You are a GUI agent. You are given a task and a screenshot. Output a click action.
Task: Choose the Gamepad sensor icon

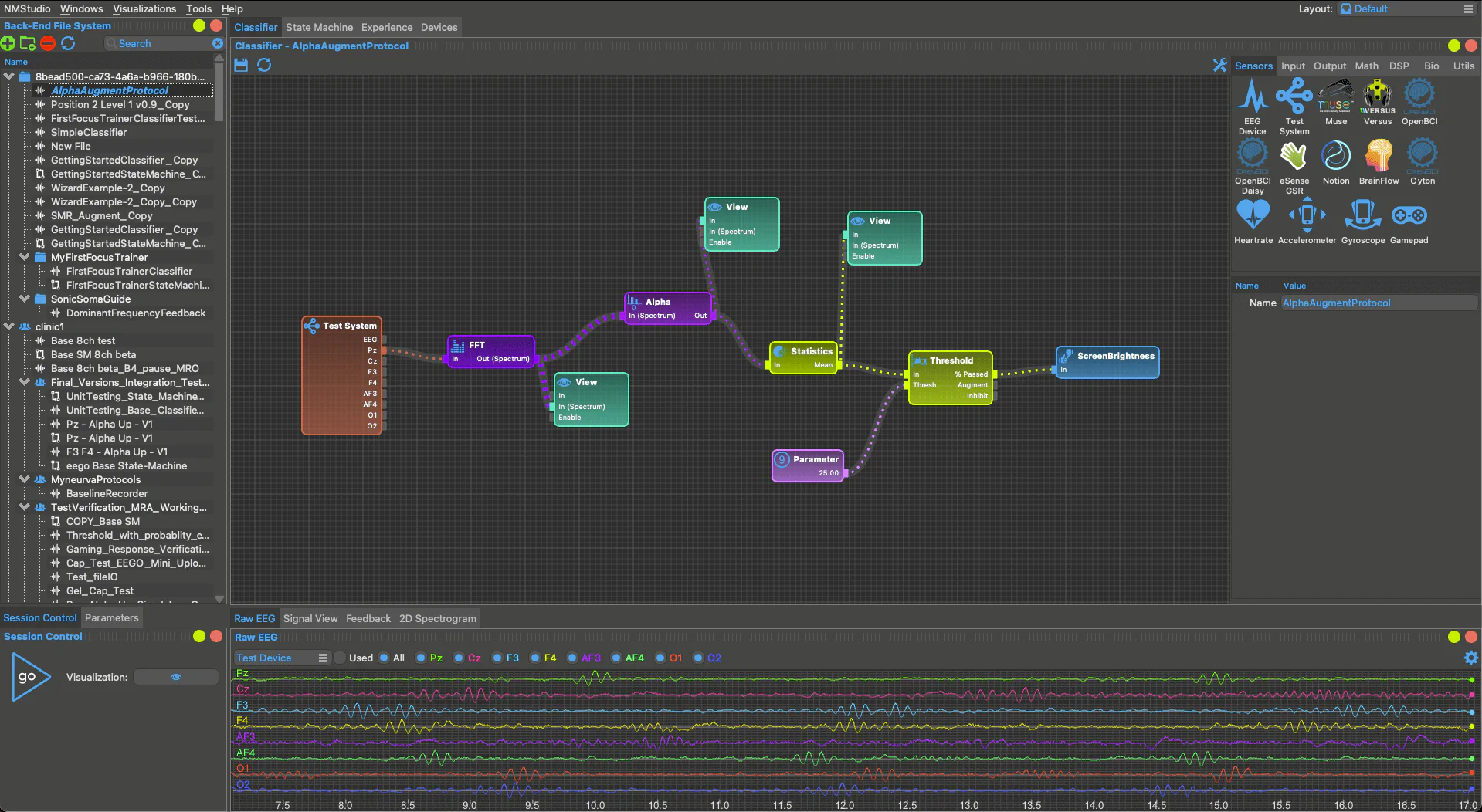pos(1409,216)
